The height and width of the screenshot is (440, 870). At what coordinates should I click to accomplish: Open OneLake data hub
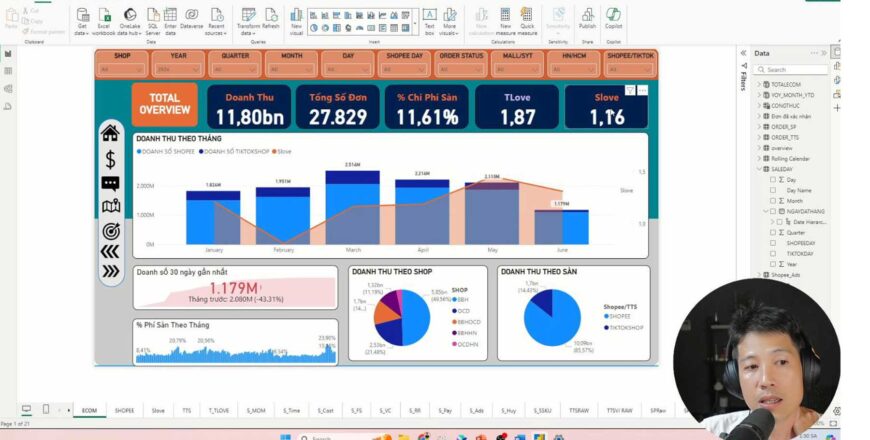[129, 22]
